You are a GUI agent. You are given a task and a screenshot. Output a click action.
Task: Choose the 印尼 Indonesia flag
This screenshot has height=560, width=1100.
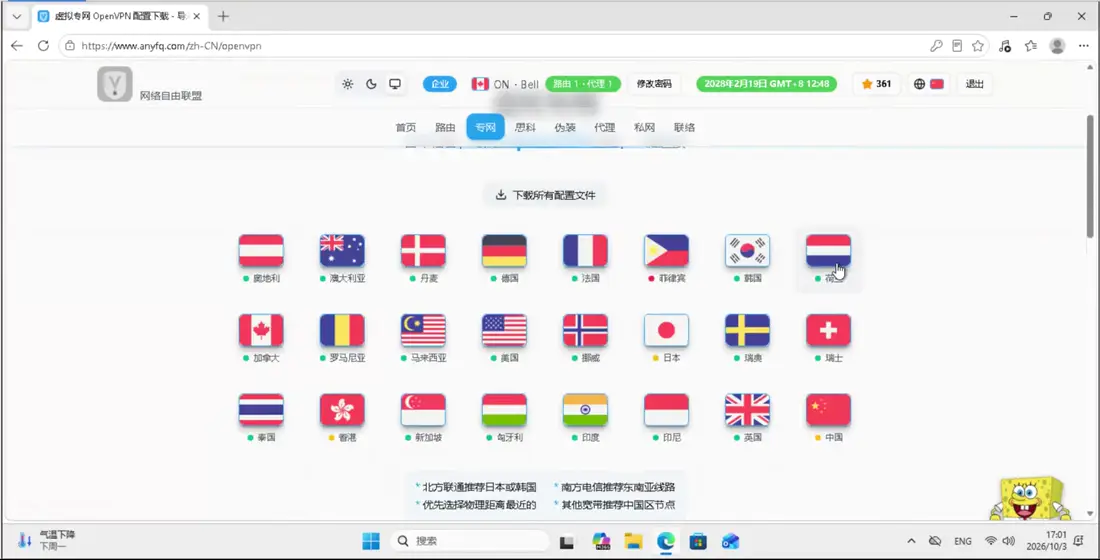point(666,410)
